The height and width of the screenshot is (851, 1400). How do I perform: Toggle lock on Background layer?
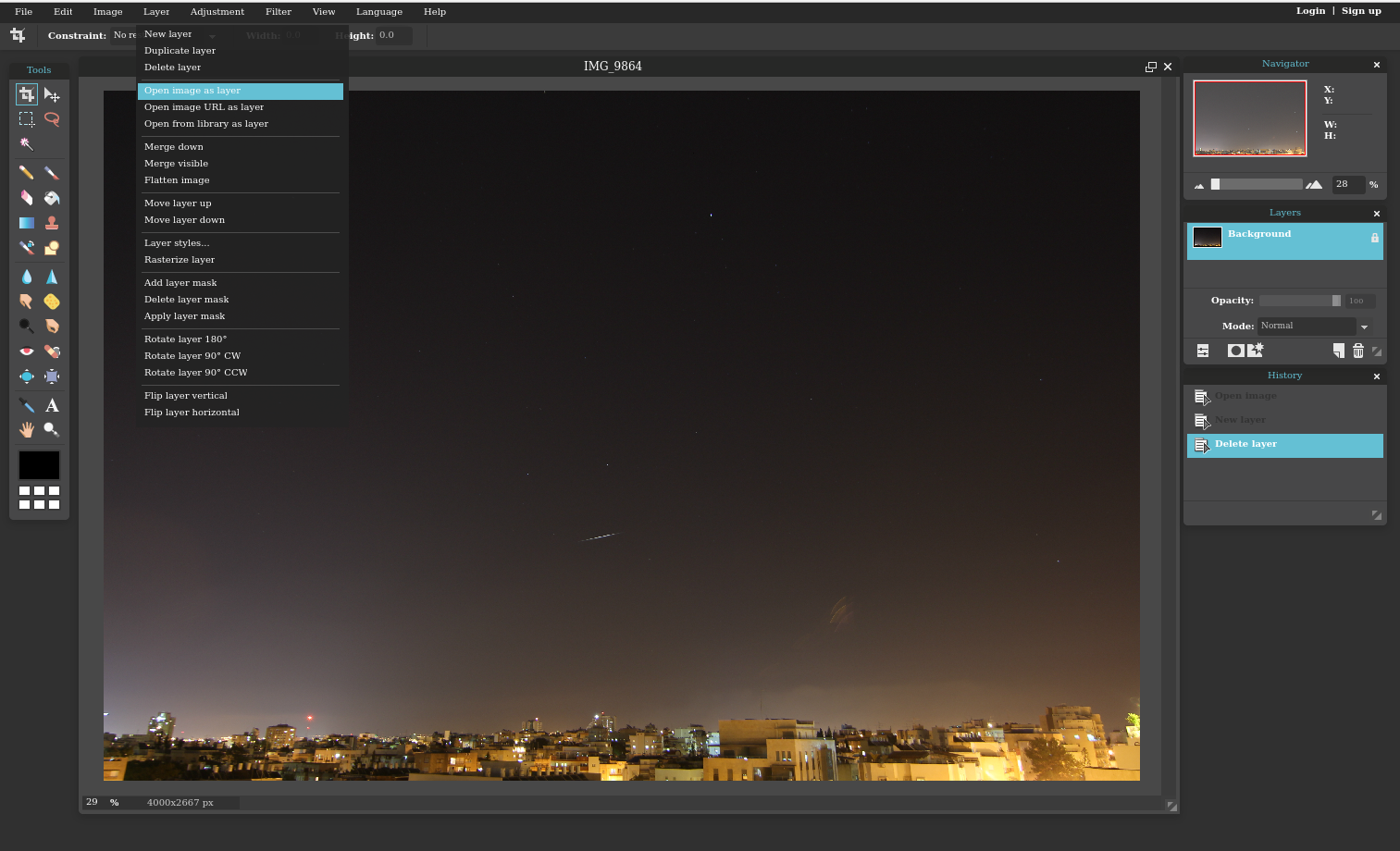point(1374,239)
